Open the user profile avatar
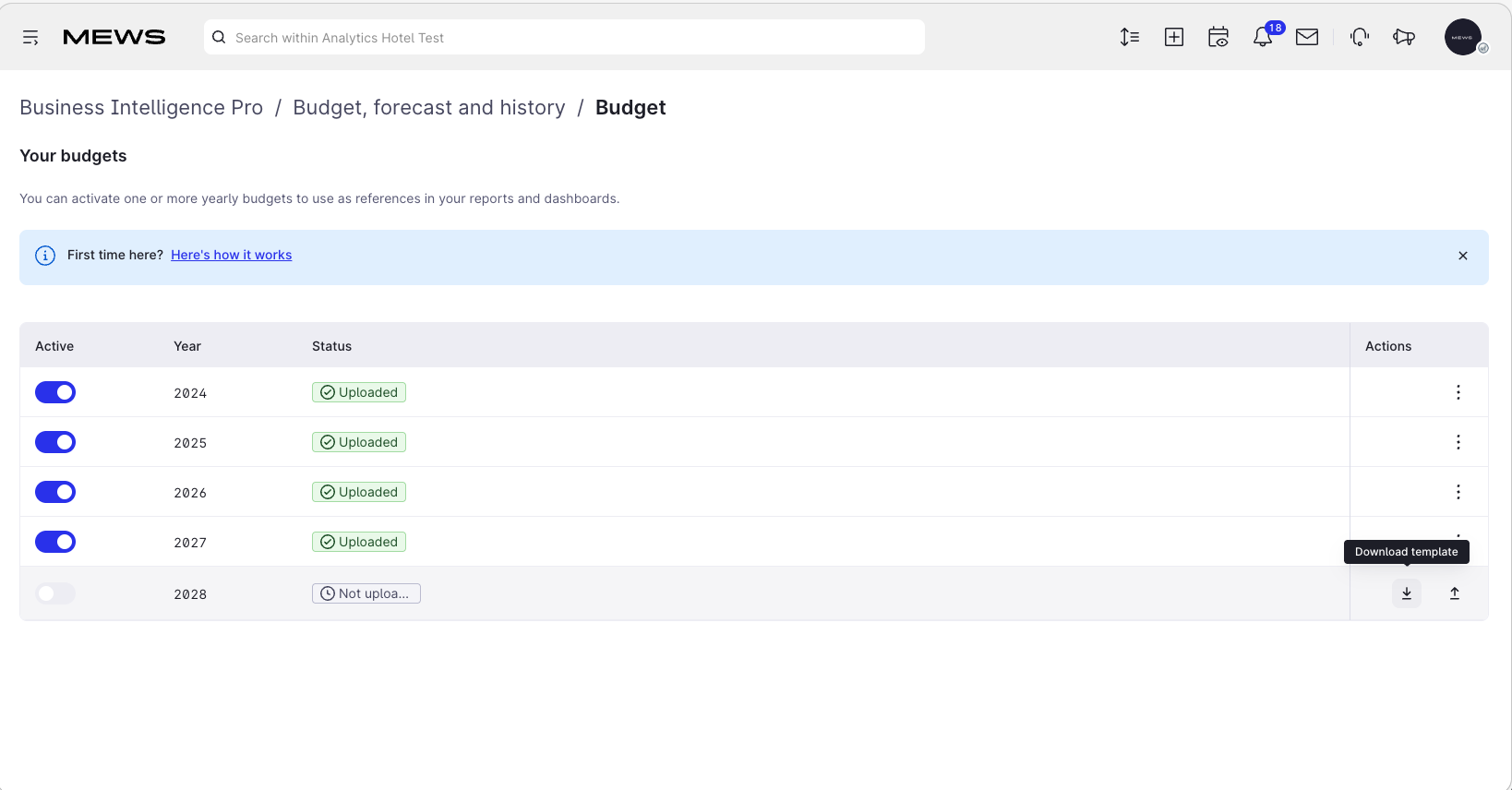 pyautogui.click(x=1463, y=37)
